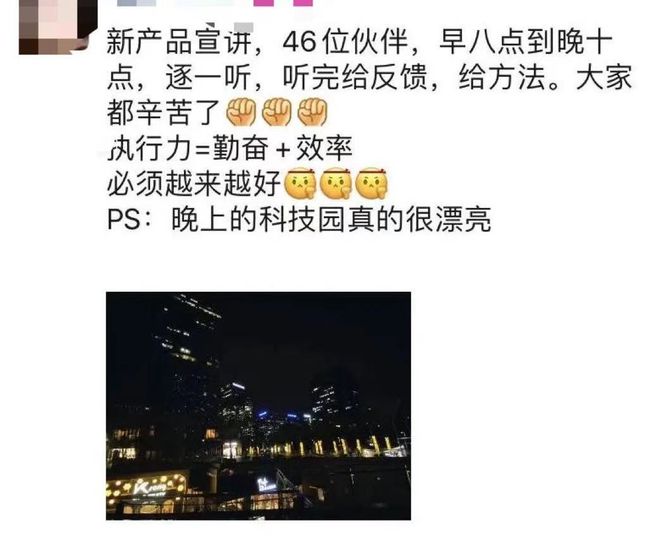Click the PS line about 科技园

pyautogui.click(x=299, y=219)
